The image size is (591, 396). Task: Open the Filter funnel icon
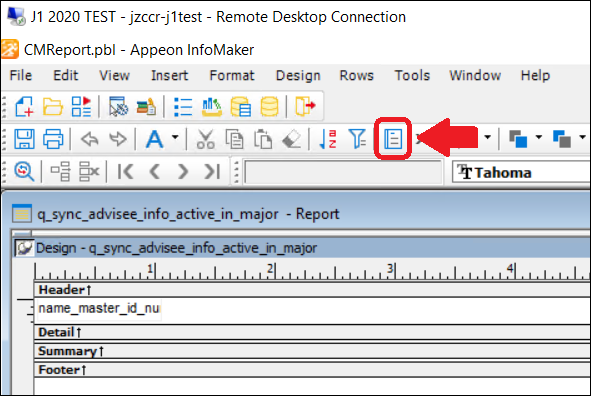tap(357, 139)
